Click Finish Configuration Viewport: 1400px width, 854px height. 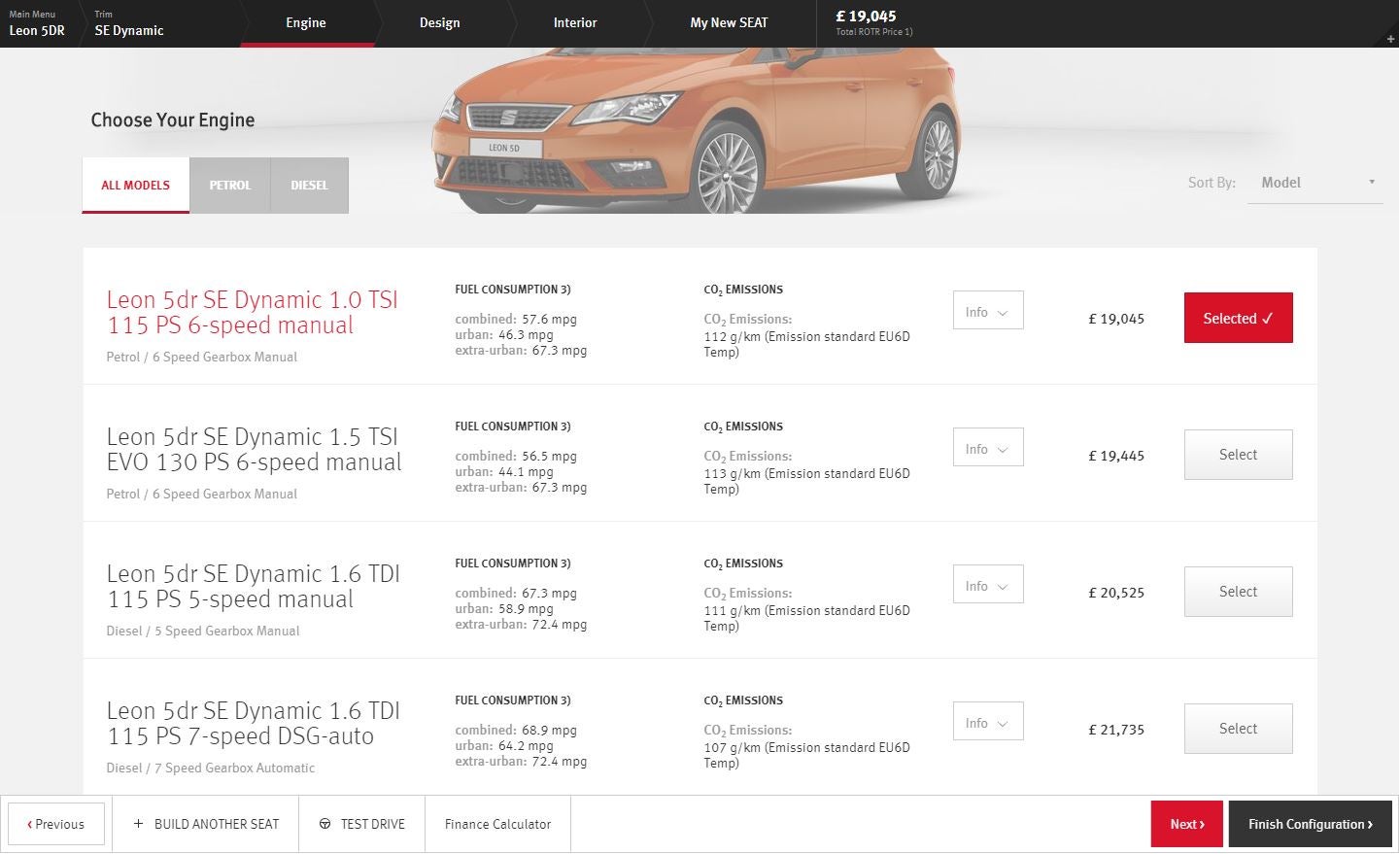(x=1311, y=824)
